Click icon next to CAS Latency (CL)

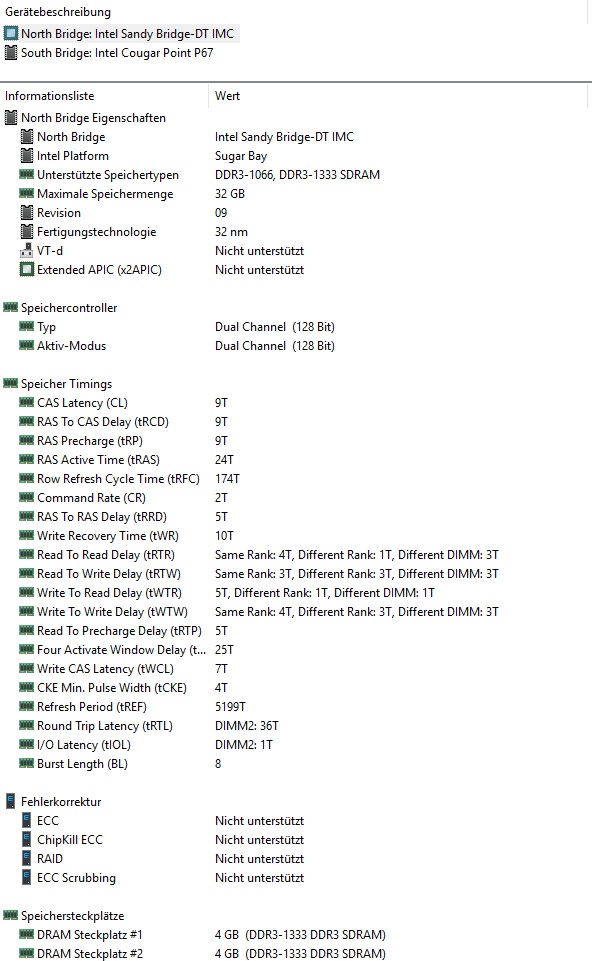click(26, 403)
